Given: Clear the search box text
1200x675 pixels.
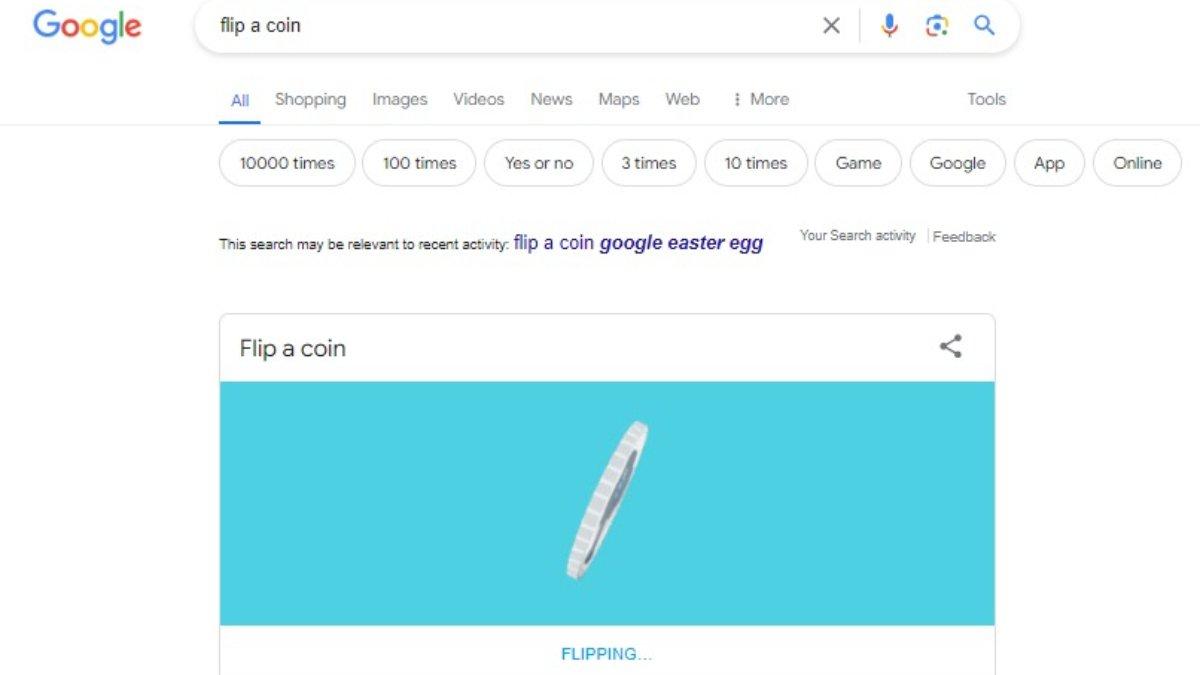Looking at the screenshot, I should click(x=831, y=26).
